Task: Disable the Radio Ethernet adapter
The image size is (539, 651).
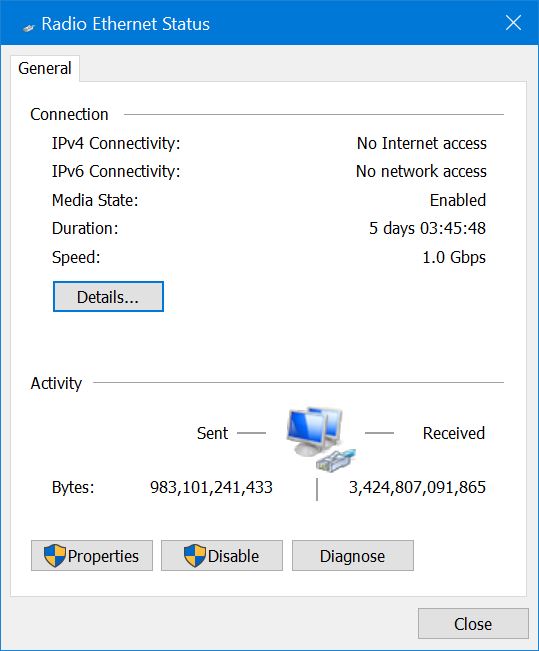Action: (222, 556)
